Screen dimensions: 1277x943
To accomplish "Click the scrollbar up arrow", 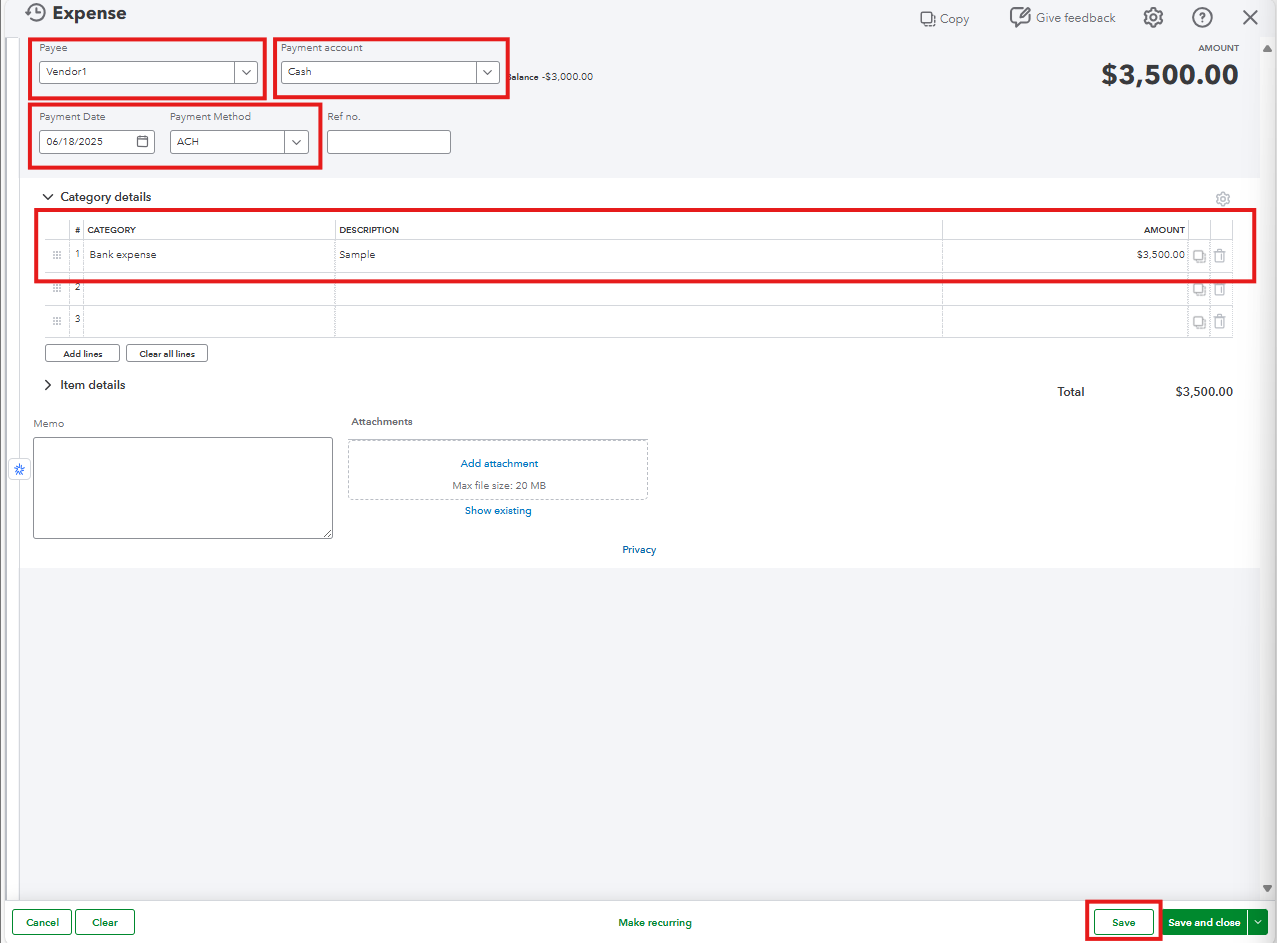I will click(1268, 49).
